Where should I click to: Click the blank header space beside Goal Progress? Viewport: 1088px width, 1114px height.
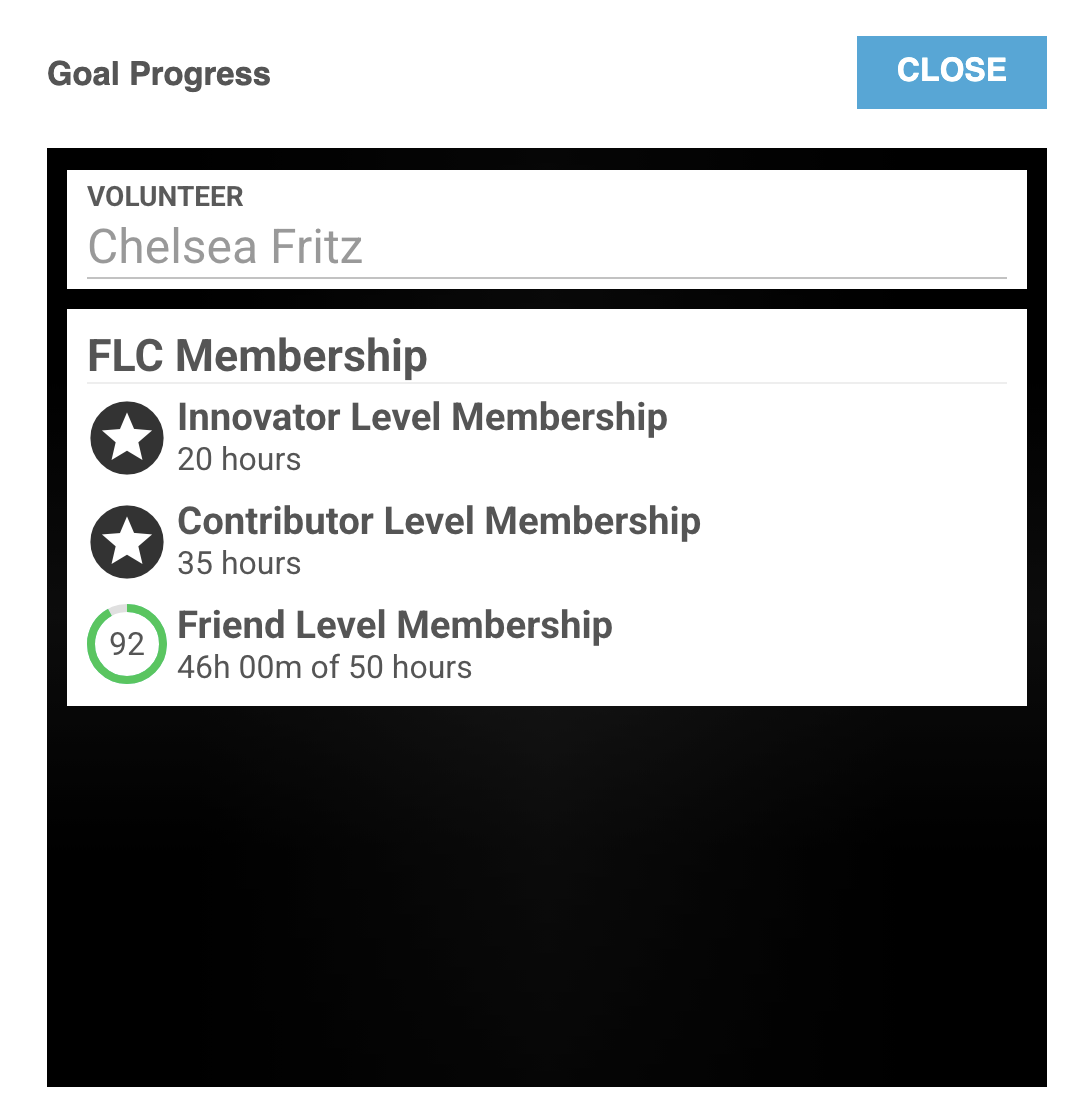[x=560, y=75]
